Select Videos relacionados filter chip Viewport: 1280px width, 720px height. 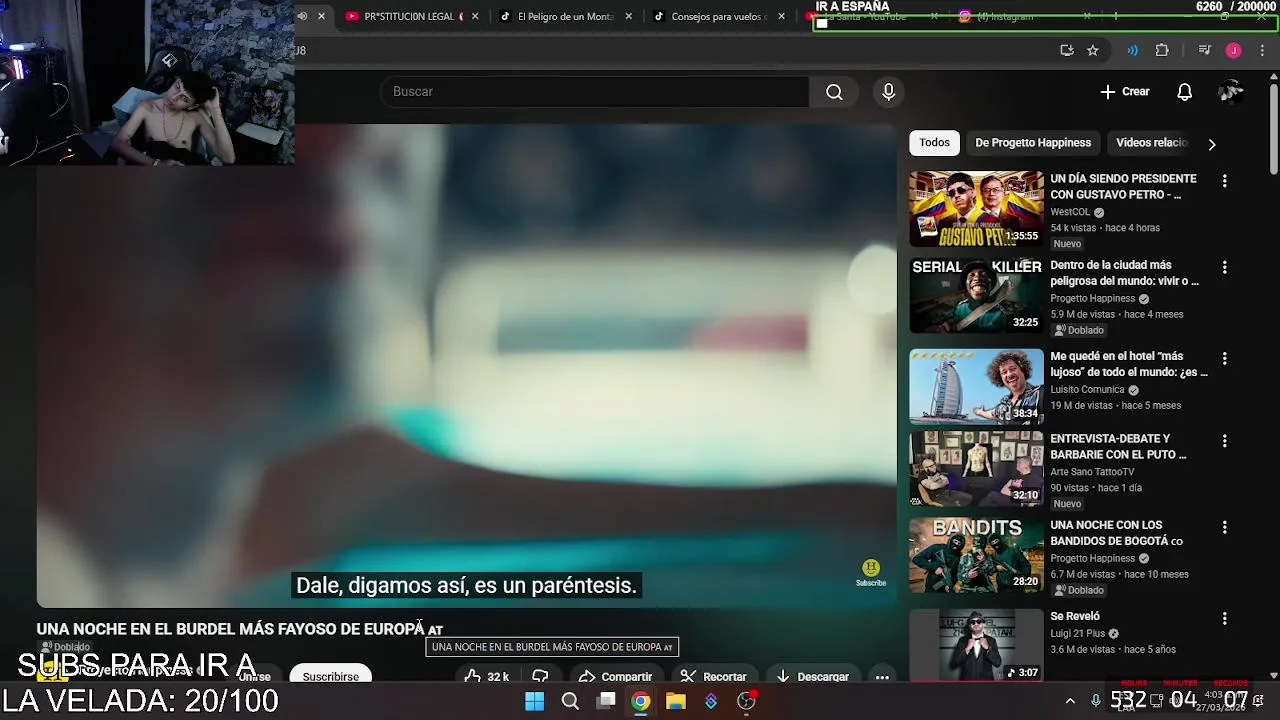click(x=1151, y=143)
